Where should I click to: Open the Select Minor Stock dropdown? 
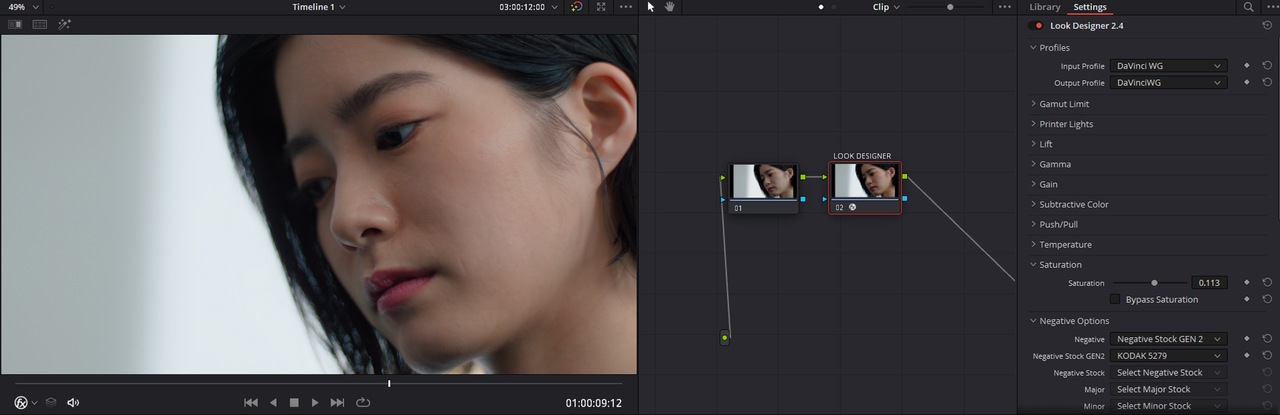click(1169, 406)
